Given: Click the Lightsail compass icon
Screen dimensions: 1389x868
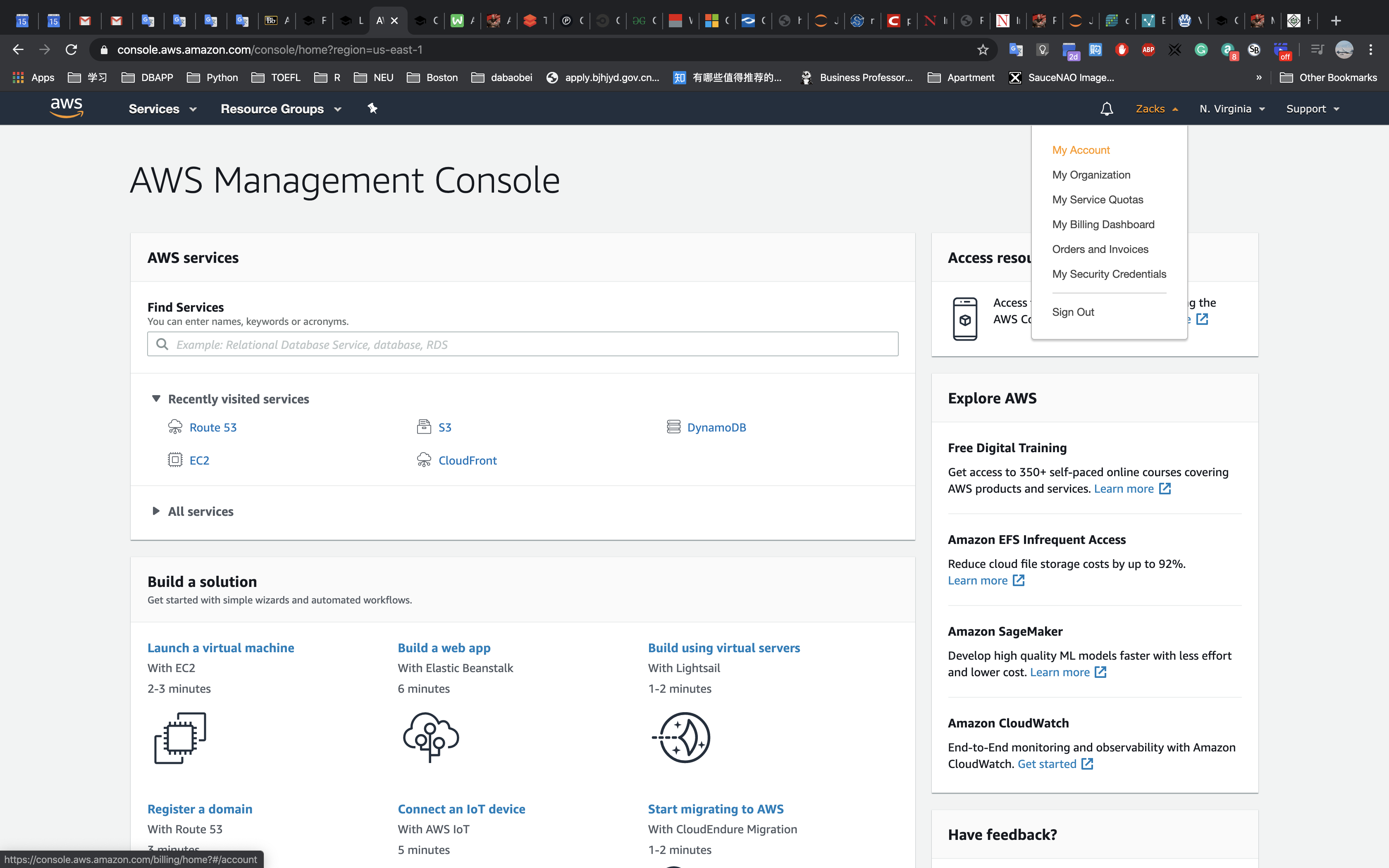Looking at the screenshot, I should click(682, 737).
